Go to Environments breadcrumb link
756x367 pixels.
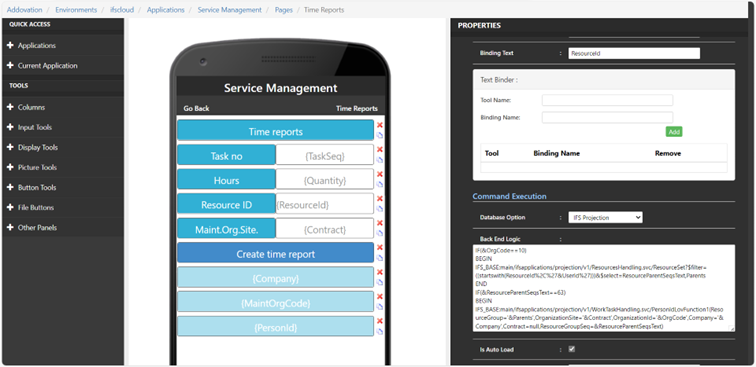click(x=76, y=10)
